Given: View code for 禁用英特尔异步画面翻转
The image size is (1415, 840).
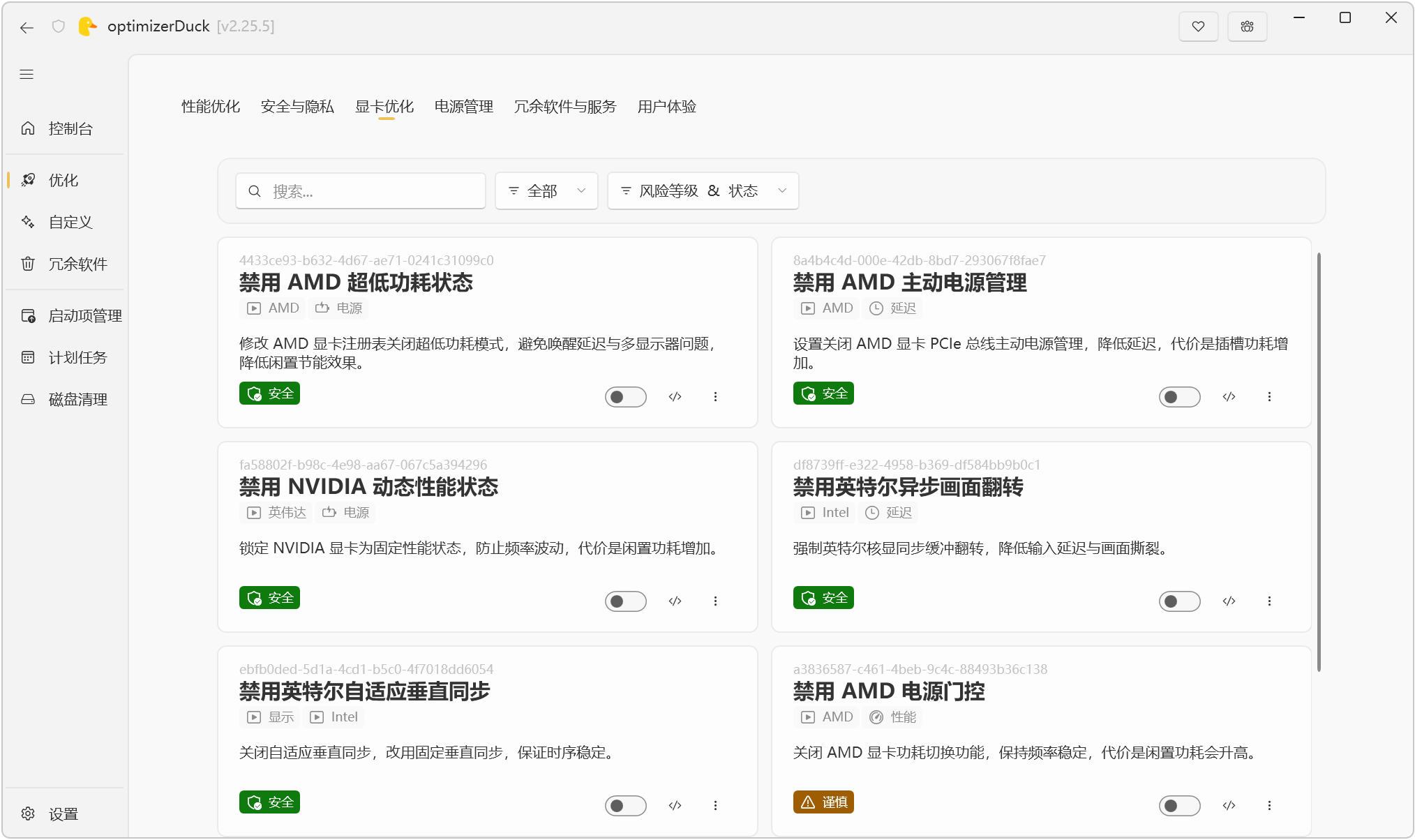Looking at the screenshot, I should pyautogui.click(x=1229, y=601).
